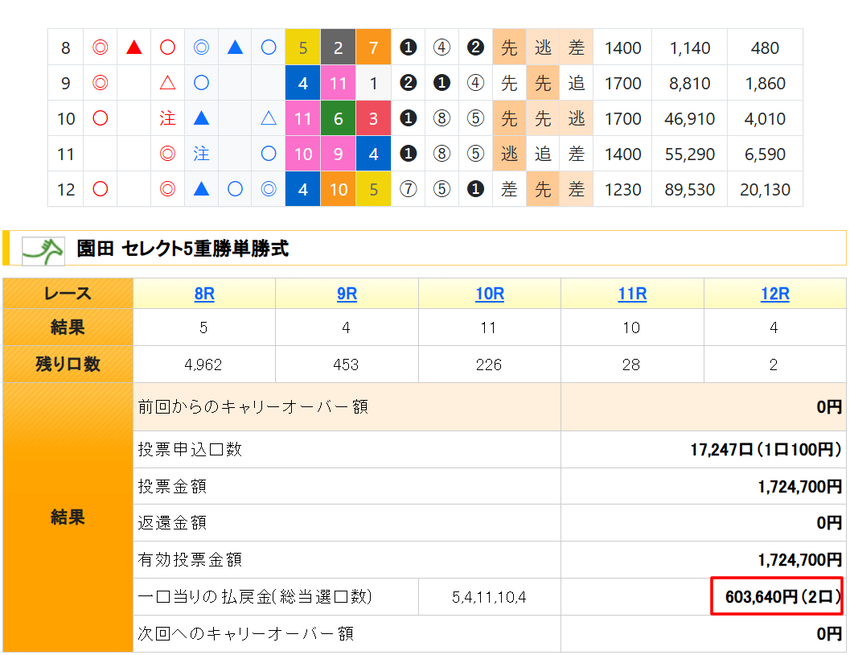Click the yellow number 5 cell in row 8
Screen dimensions: 850x655
tap(303, 48)
